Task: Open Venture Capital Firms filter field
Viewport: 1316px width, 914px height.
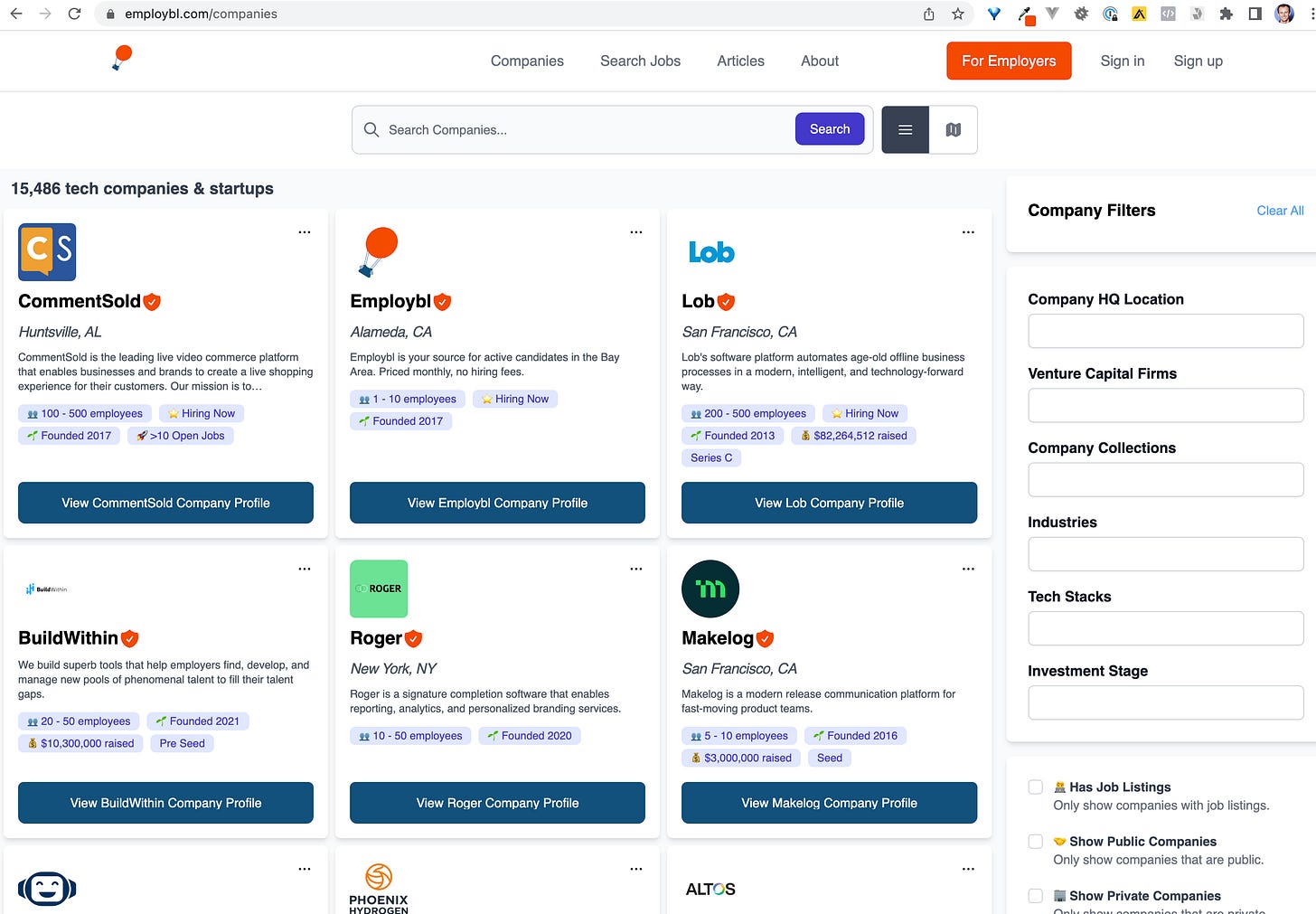Action: (x=1166, y=405)
